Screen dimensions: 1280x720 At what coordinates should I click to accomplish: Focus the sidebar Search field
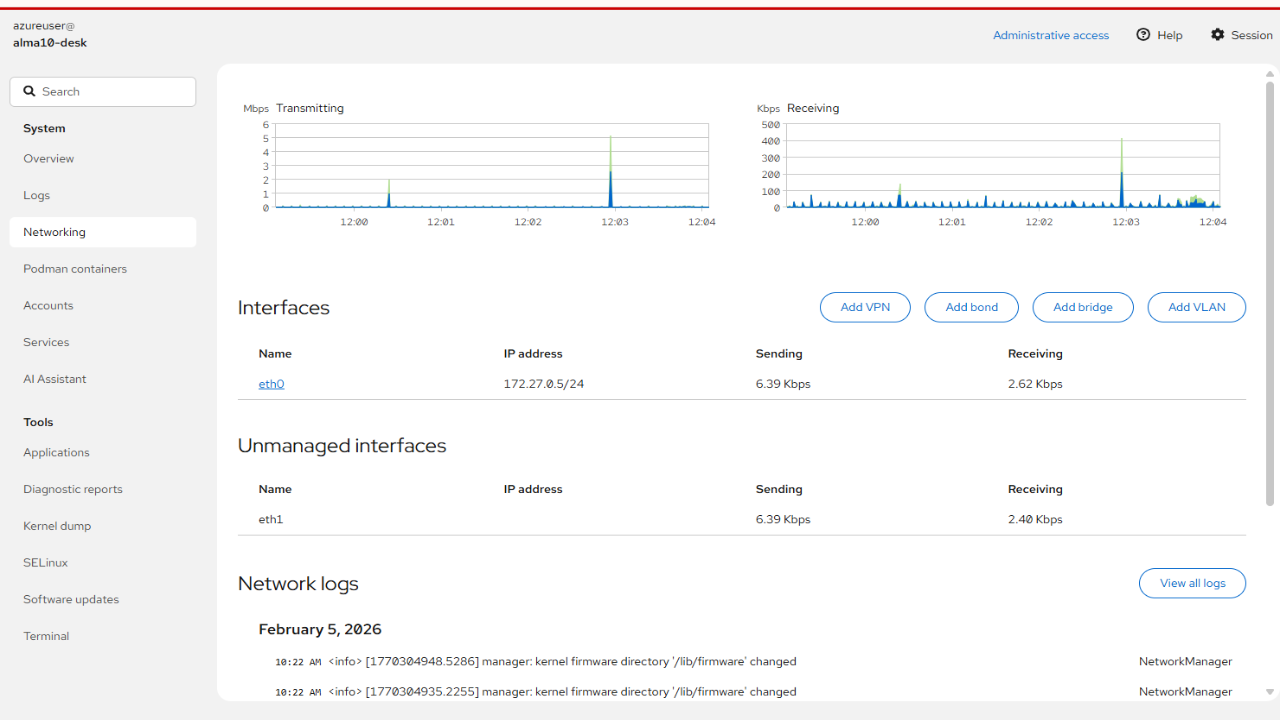point(103,91)
